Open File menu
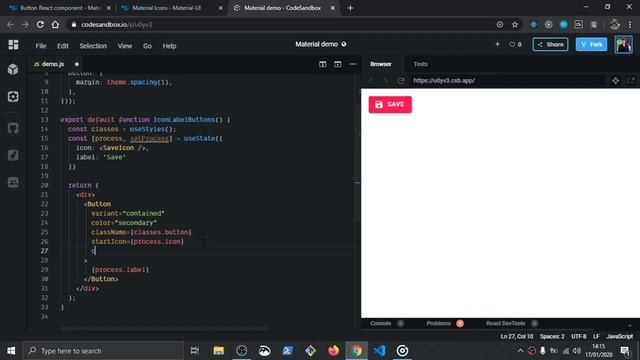The height and width of the screenshot is (360, 640). tap(41, 46)
